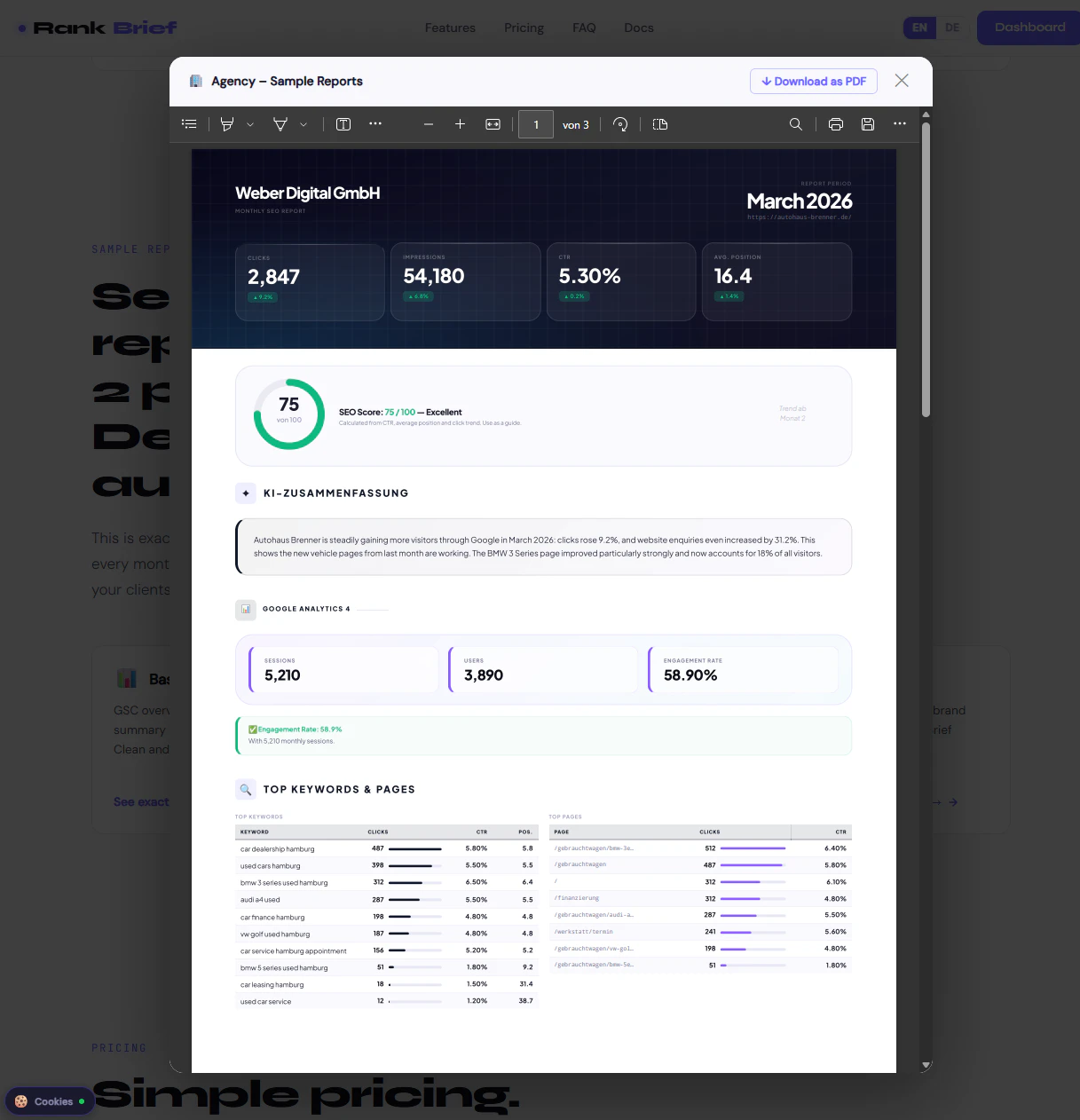Switch language to DE
The width and height of the screenshot is (1080, 1120).
952,28
